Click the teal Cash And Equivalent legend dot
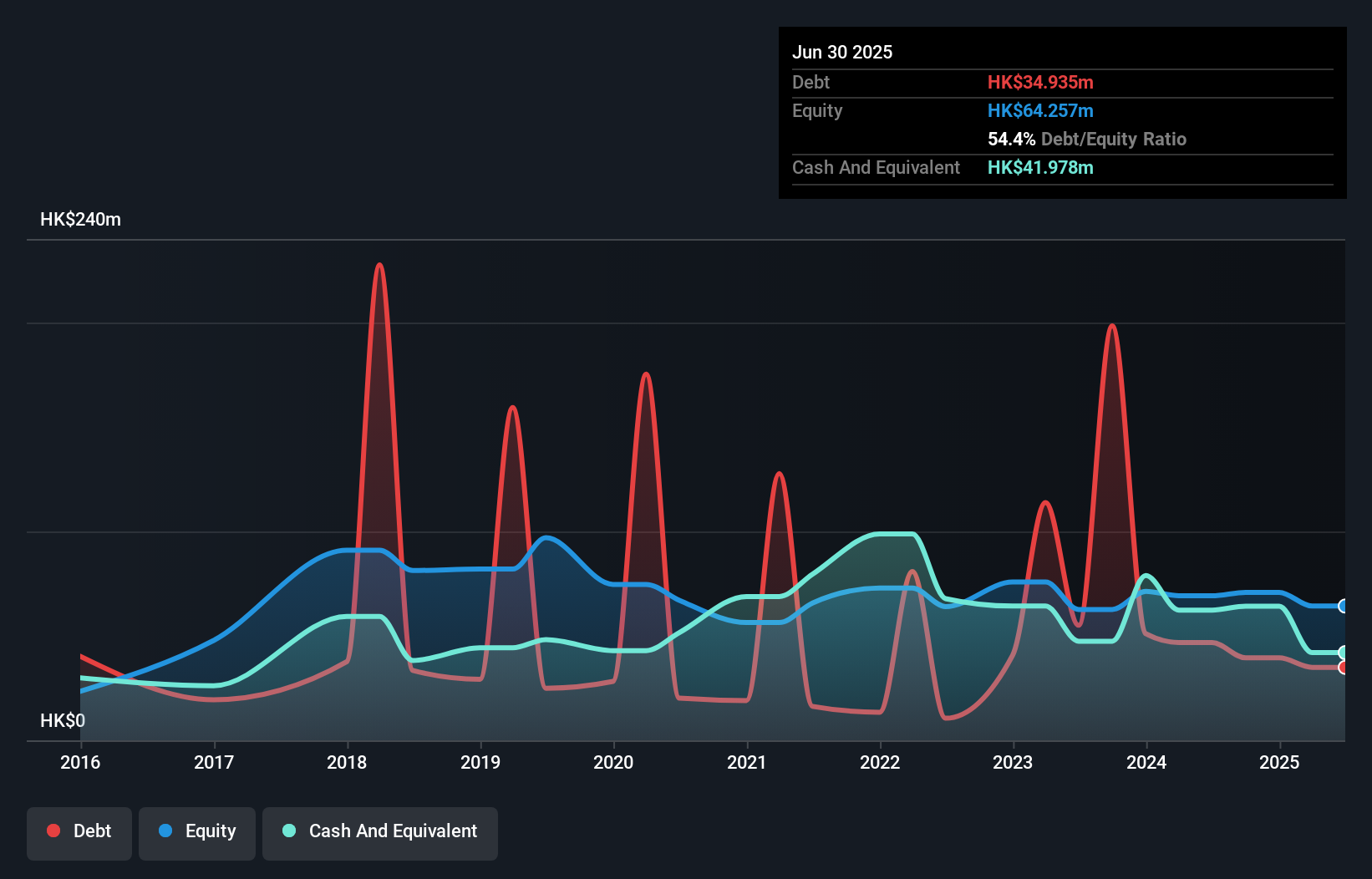This screenshot has height=879, width=1372. point(289,831)
